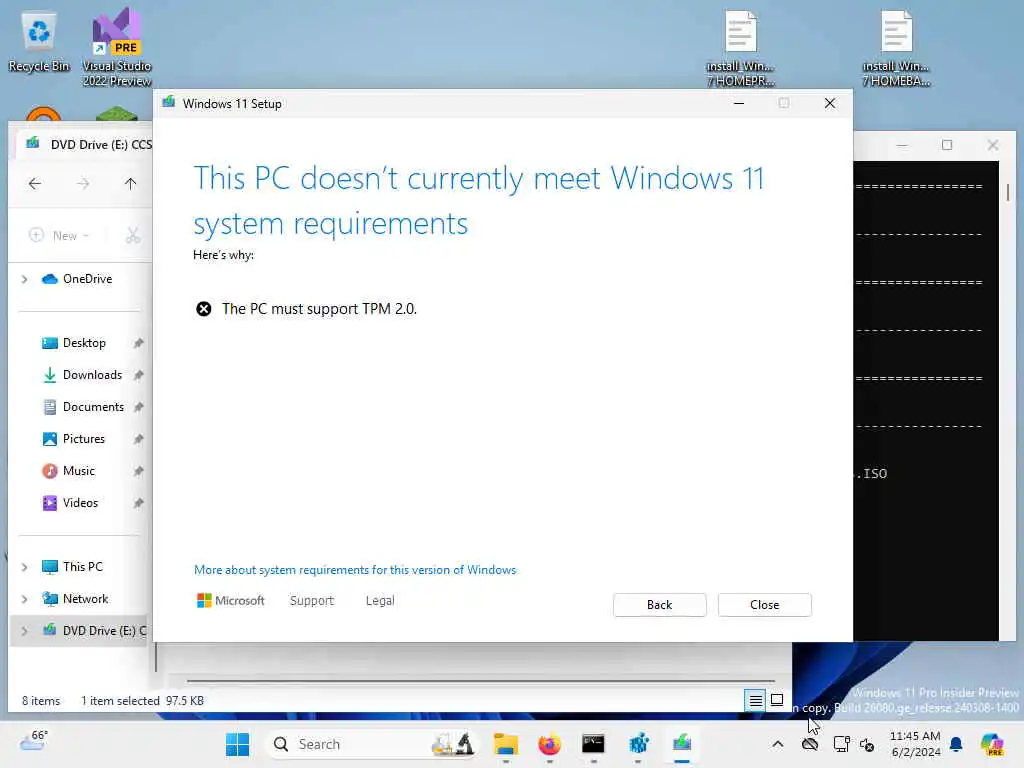
Task: Open the Legal link in Setup
Action: (x=380, y=601)
